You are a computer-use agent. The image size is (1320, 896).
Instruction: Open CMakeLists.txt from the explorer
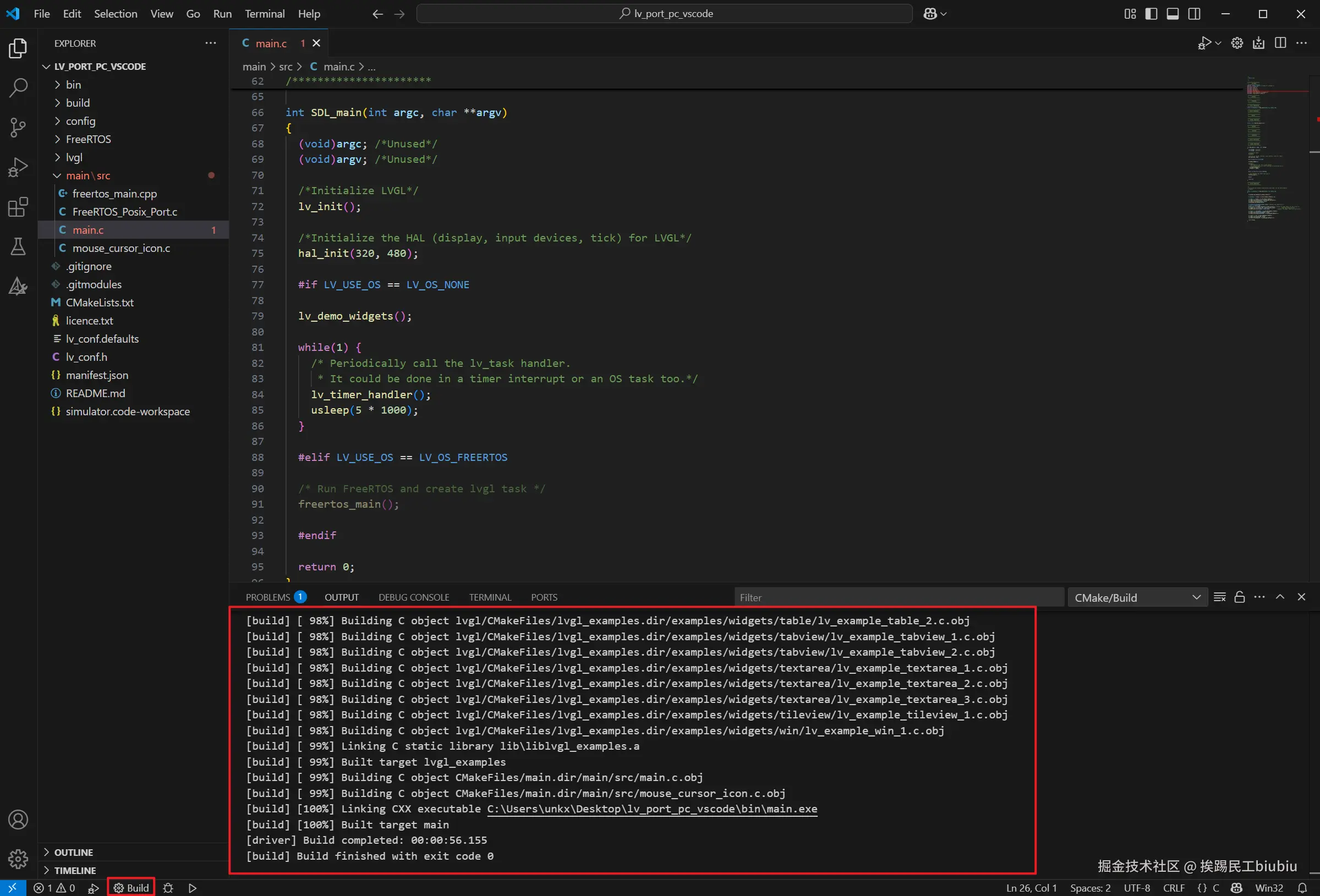pos(100,302)
